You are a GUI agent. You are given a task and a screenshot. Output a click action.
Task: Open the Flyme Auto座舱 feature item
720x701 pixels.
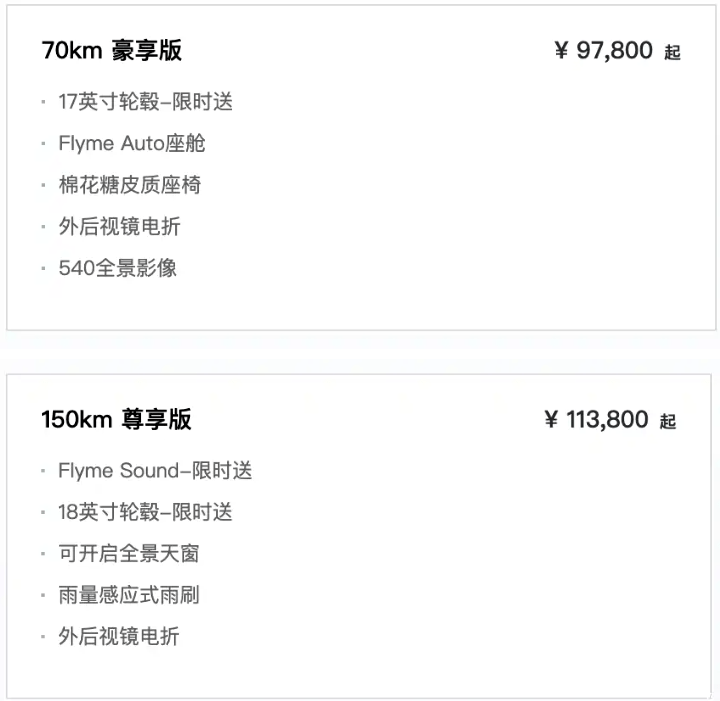(x=131, y=143)
